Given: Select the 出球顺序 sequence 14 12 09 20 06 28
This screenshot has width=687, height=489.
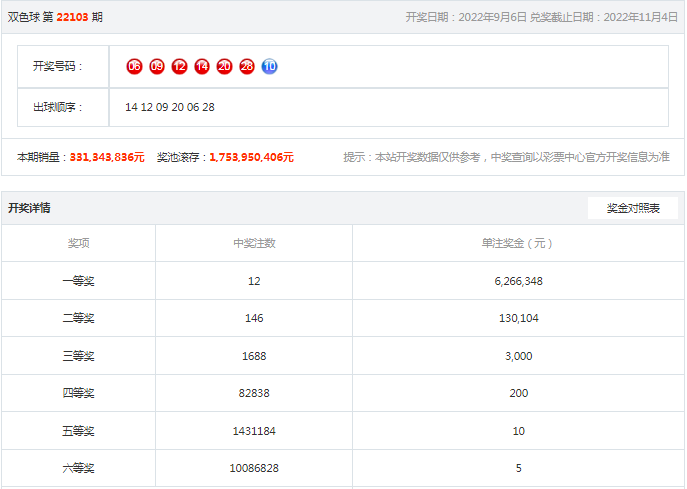Looking at the screenshot, I should [170, 107].
